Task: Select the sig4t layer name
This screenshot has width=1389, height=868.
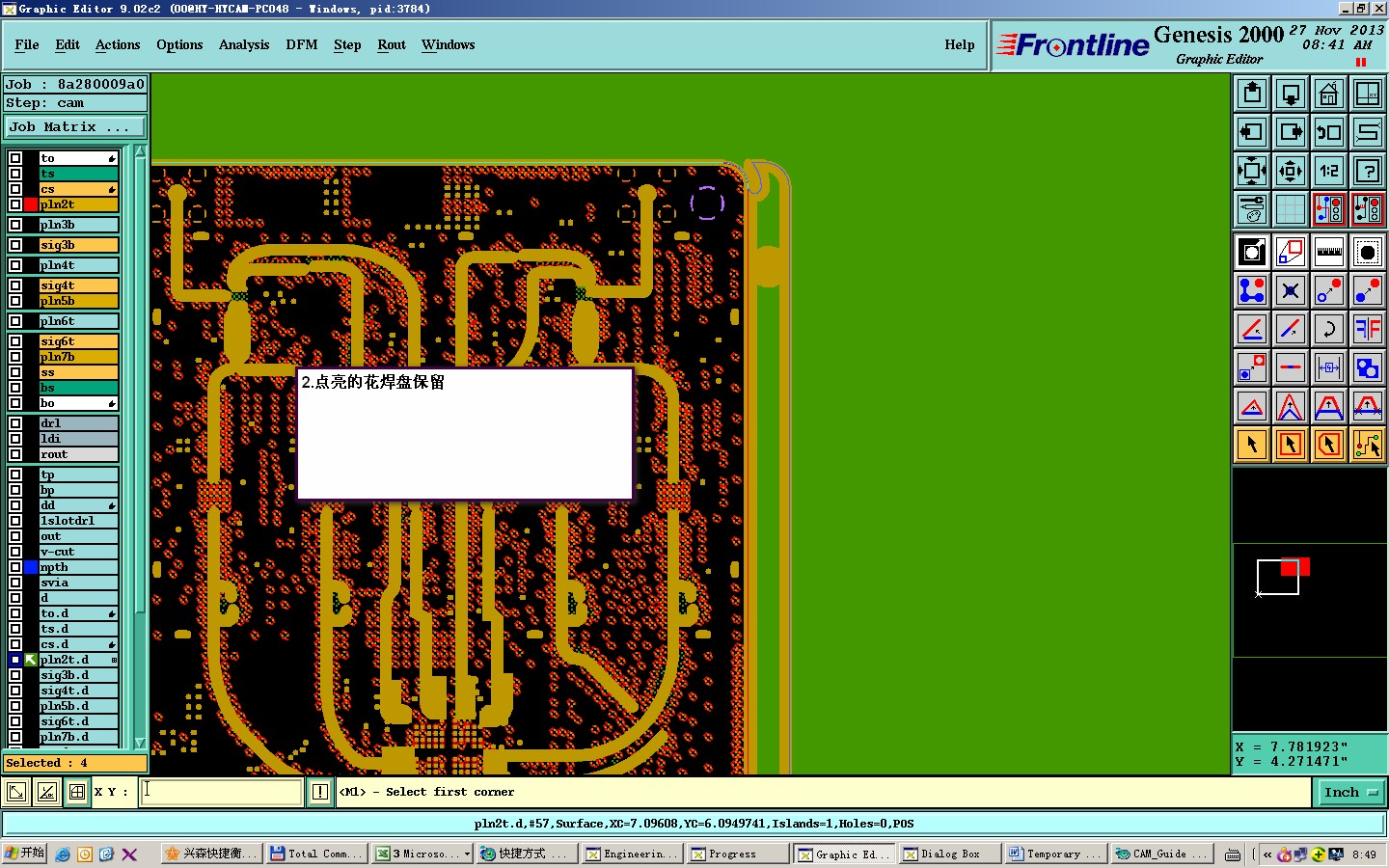Action: pyautogui.click(x=78, y=285)
